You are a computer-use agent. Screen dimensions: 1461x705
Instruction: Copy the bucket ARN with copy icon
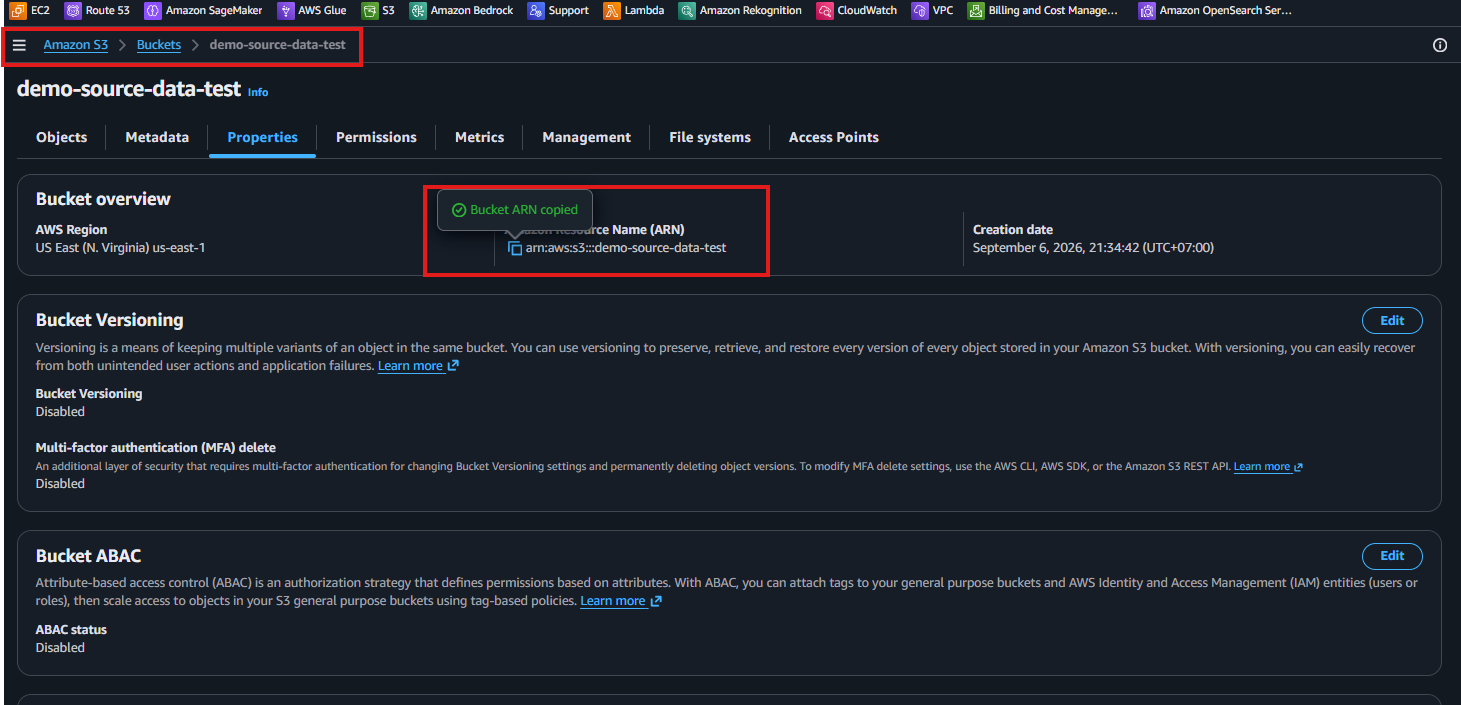pos(515,247)
